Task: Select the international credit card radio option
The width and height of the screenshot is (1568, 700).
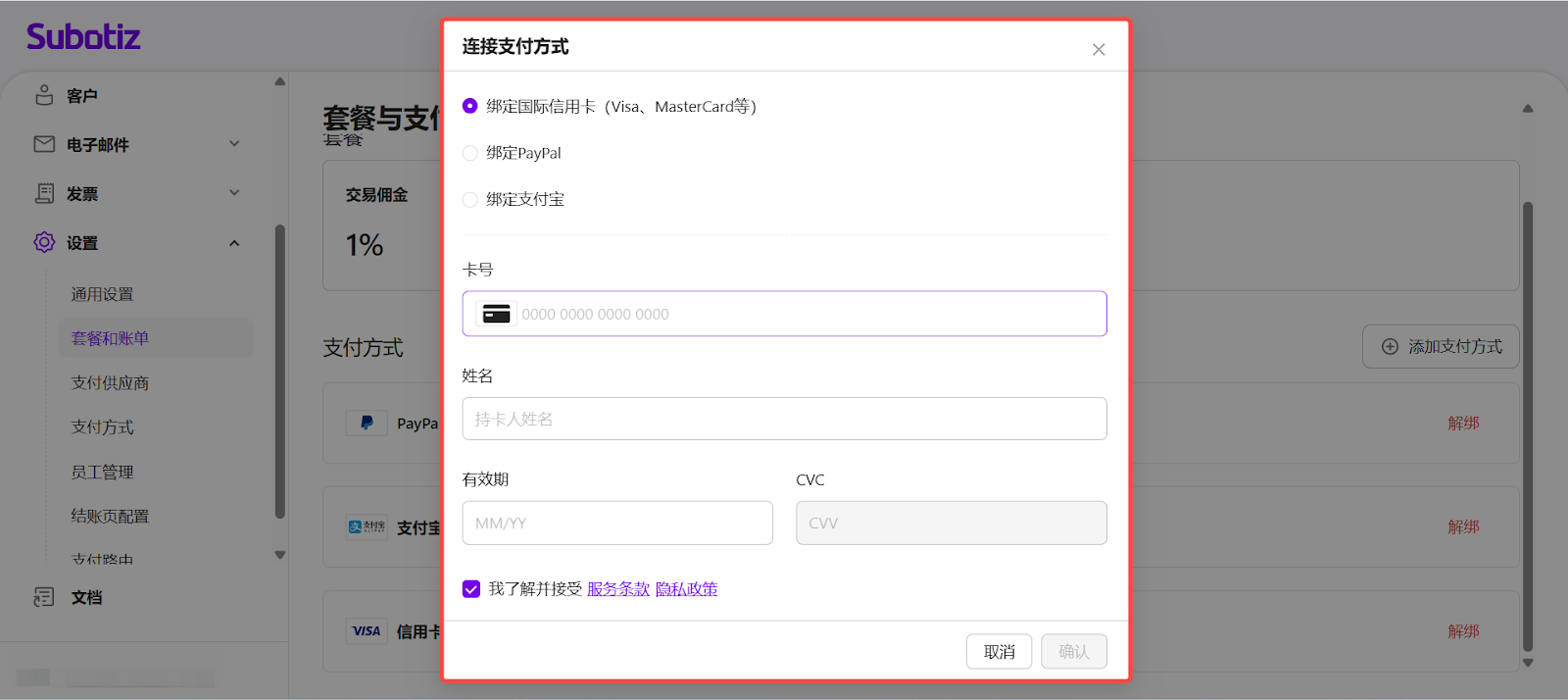Action: 470,106
